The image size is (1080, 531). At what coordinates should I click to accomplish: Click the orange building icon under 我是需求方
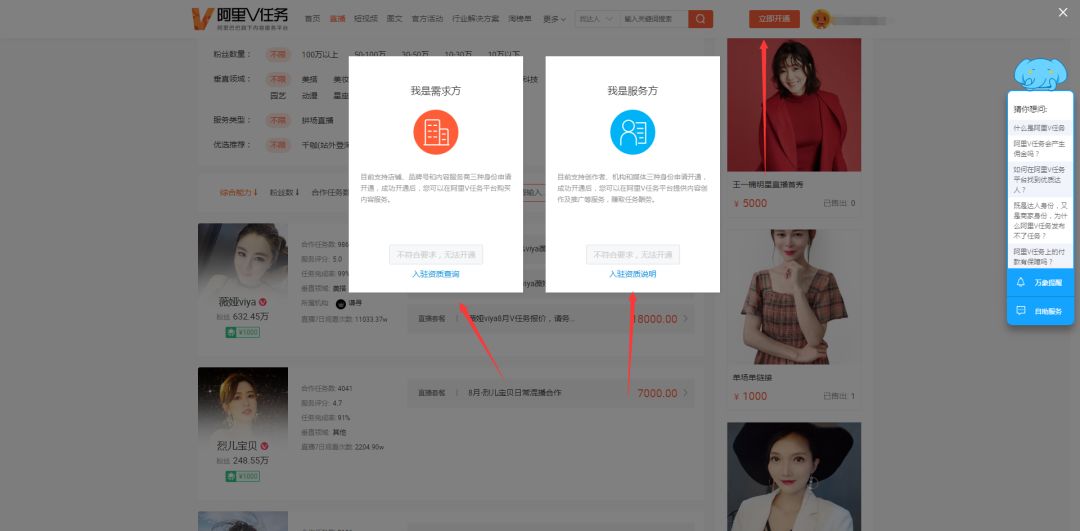435,132
